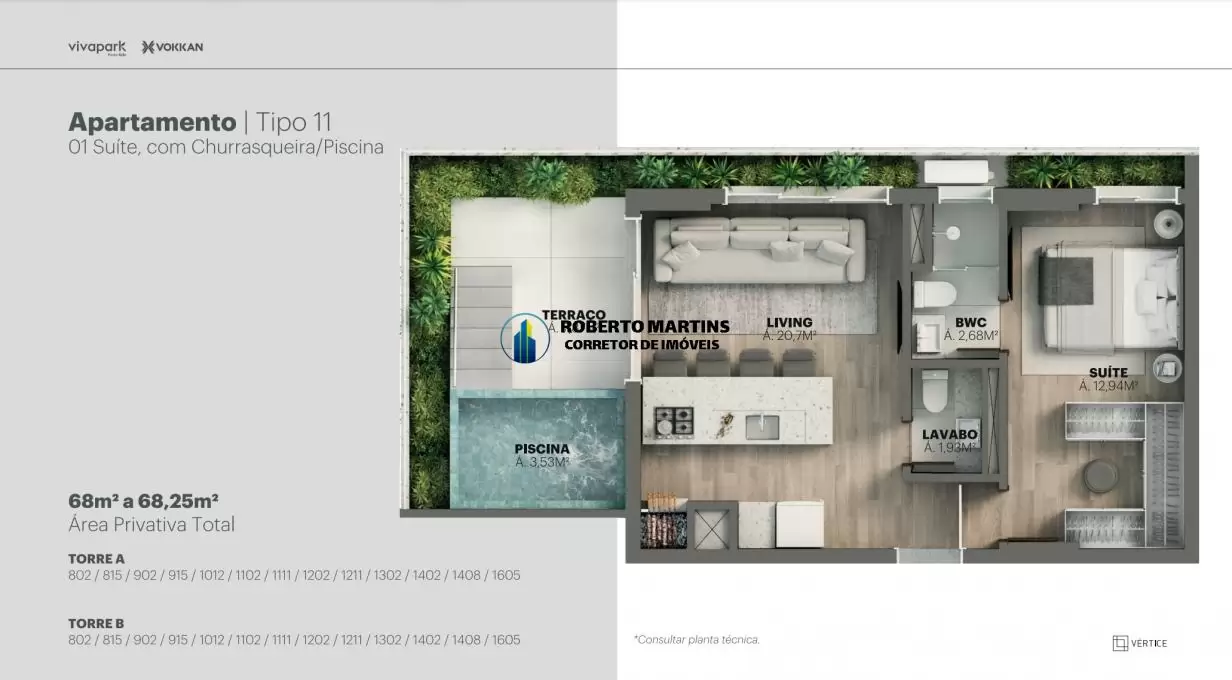1232x680 pixels.
Task: Click the Vokkan logo
Action: (x=172, y=47)
